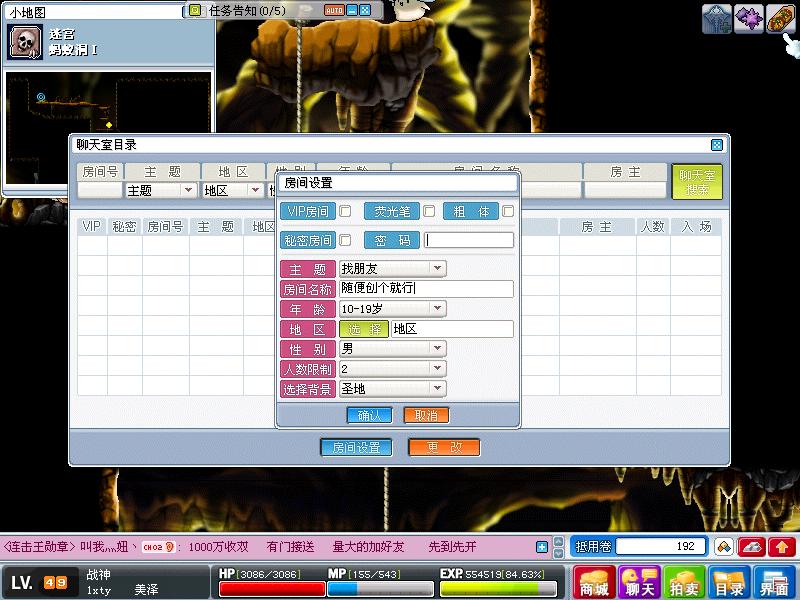This screenshot has height=600, width=800.
Task: Click 房主 column header in room list
Action: click(597, 227)
